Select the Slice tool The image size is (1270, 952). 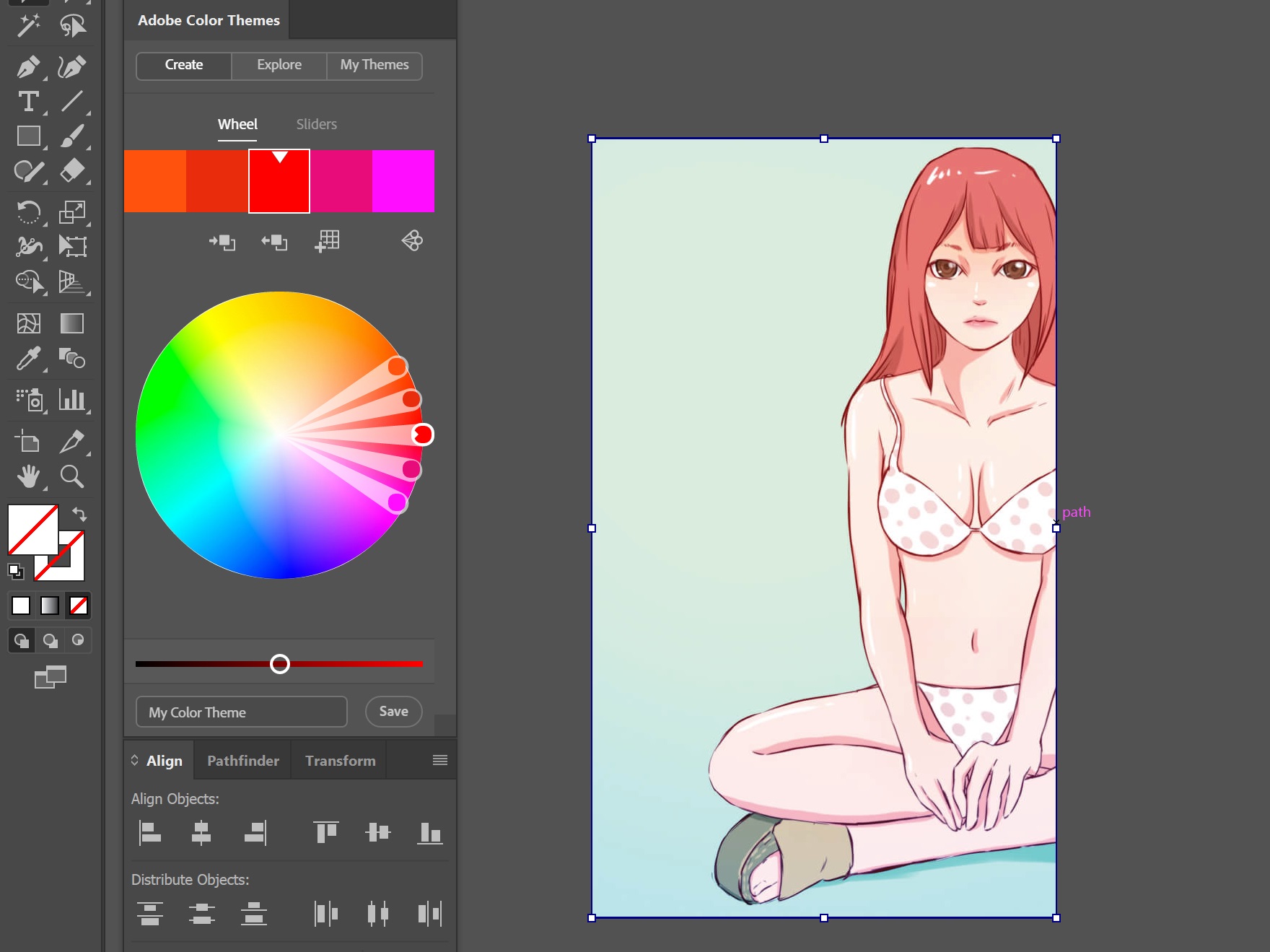pyautogui.click(x=72, y=442)
